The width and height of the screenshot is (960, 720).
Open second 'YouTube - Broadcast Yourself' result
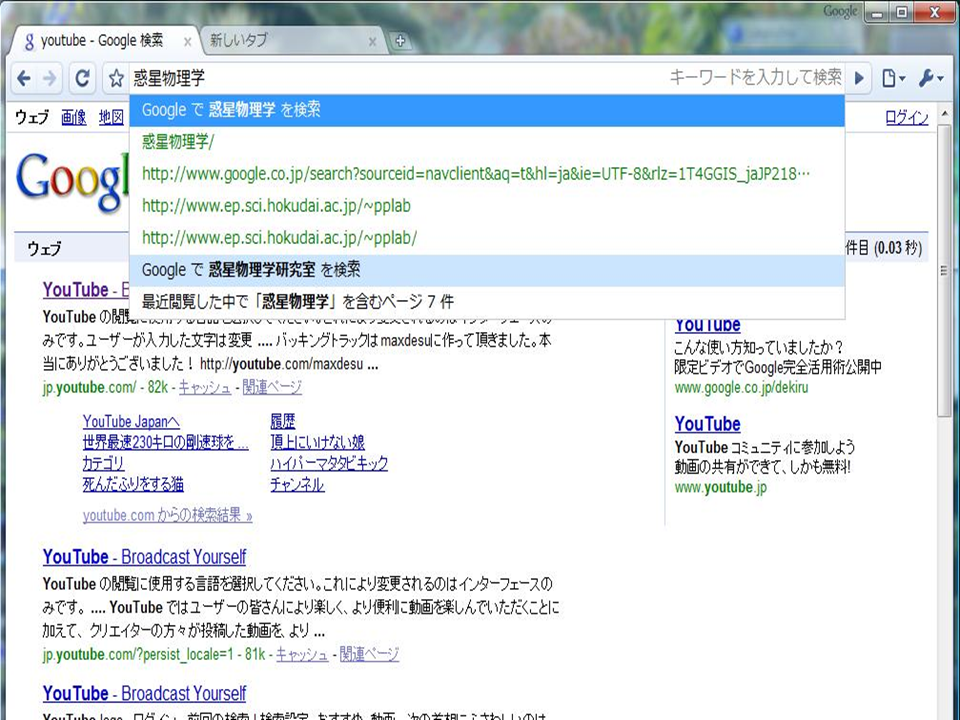(144, 557)
